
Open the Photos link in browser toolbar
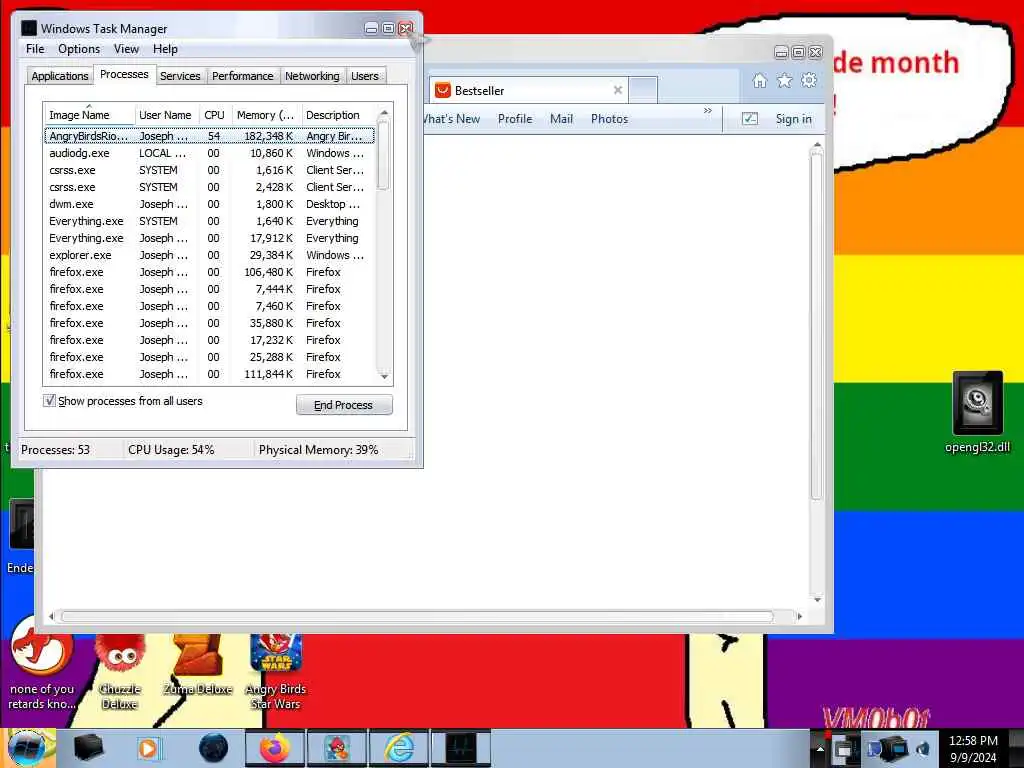[x=609, y=119]
